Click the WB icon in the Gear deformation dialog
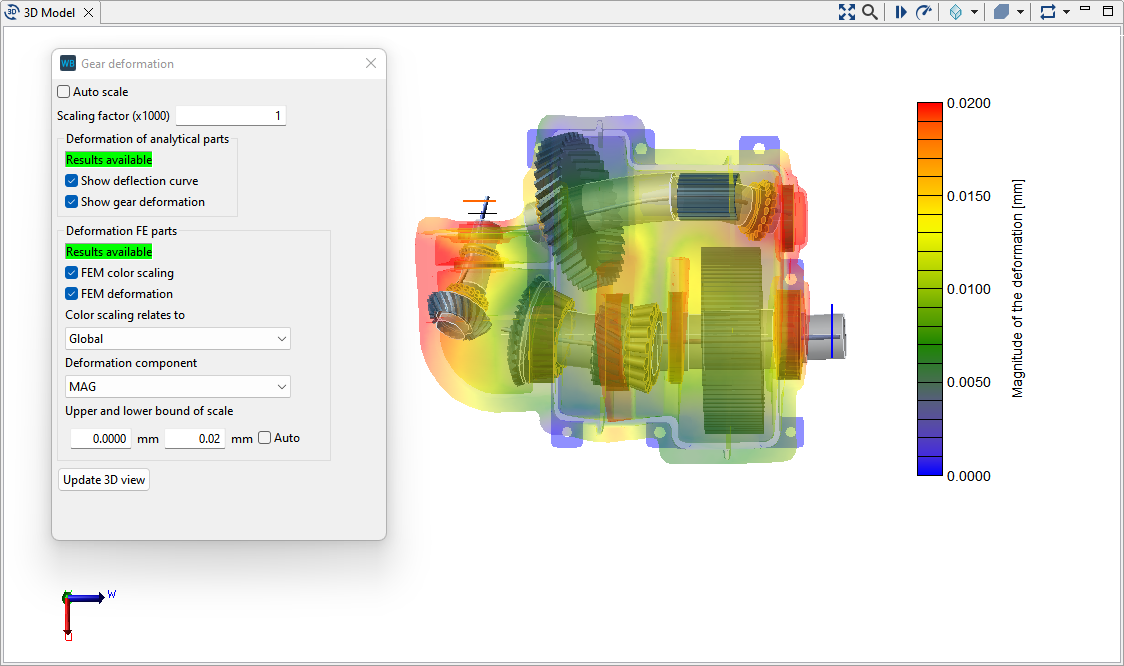Screen dimensions: 1124x666 click(66, 62)
